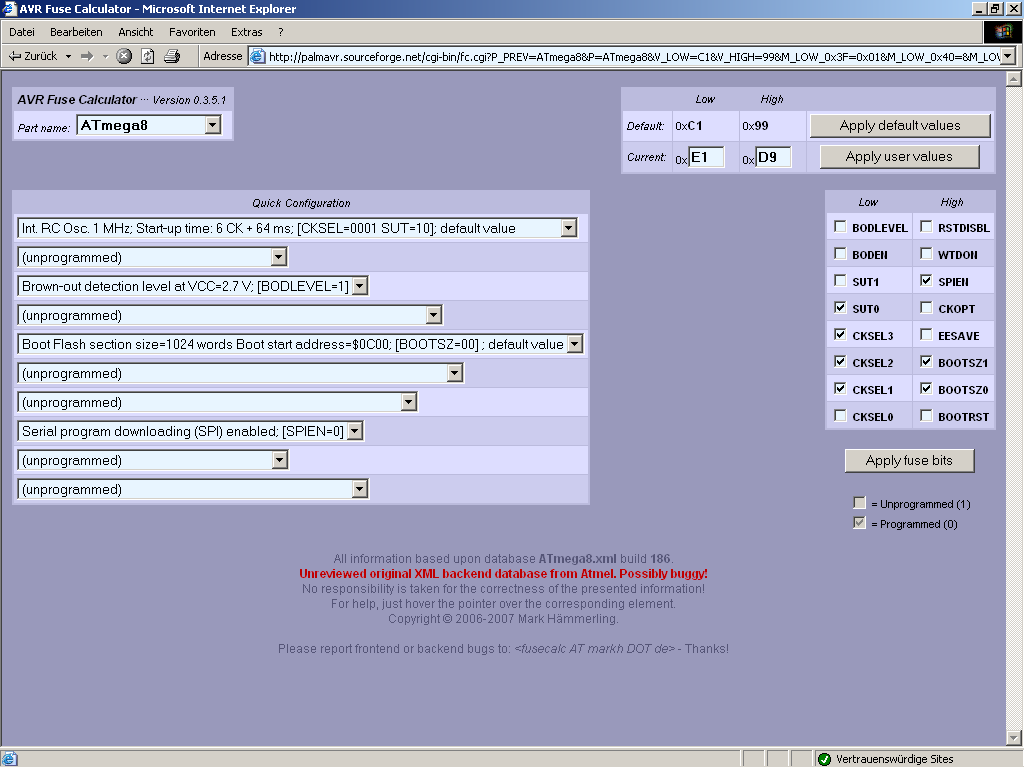Screen dimensions: 1024x768
Task: Refresh the page with the reload icon
Action: click(148, 56)
